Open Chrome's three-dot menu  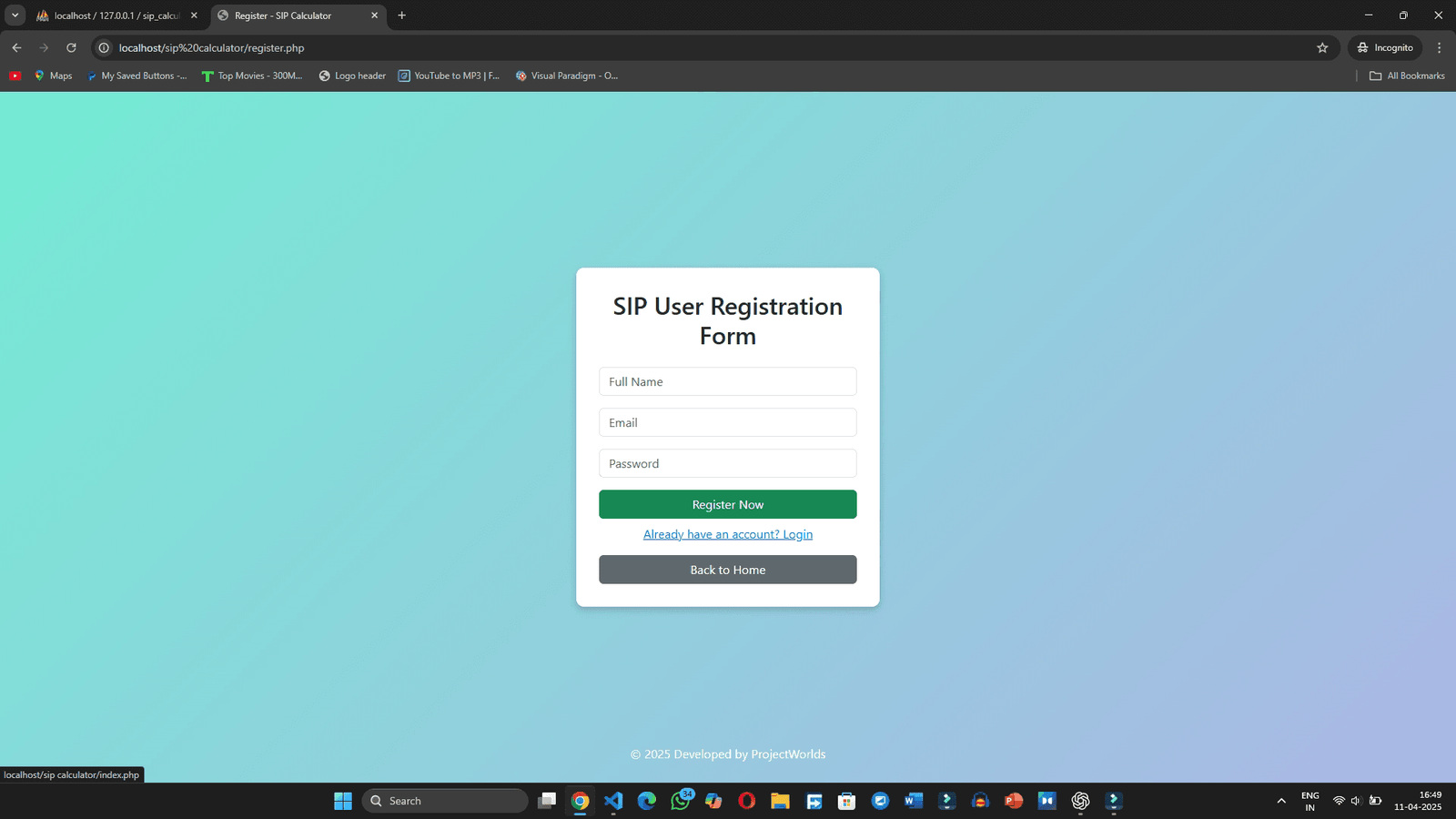click(x=1439, y=47)
